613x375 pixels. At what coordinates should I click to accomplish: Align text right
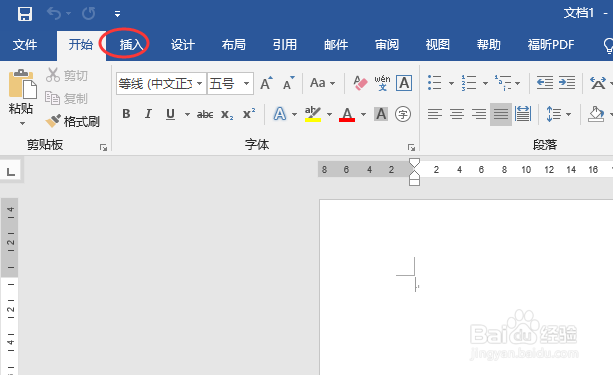pyautogui.click(x=479, y=114)
